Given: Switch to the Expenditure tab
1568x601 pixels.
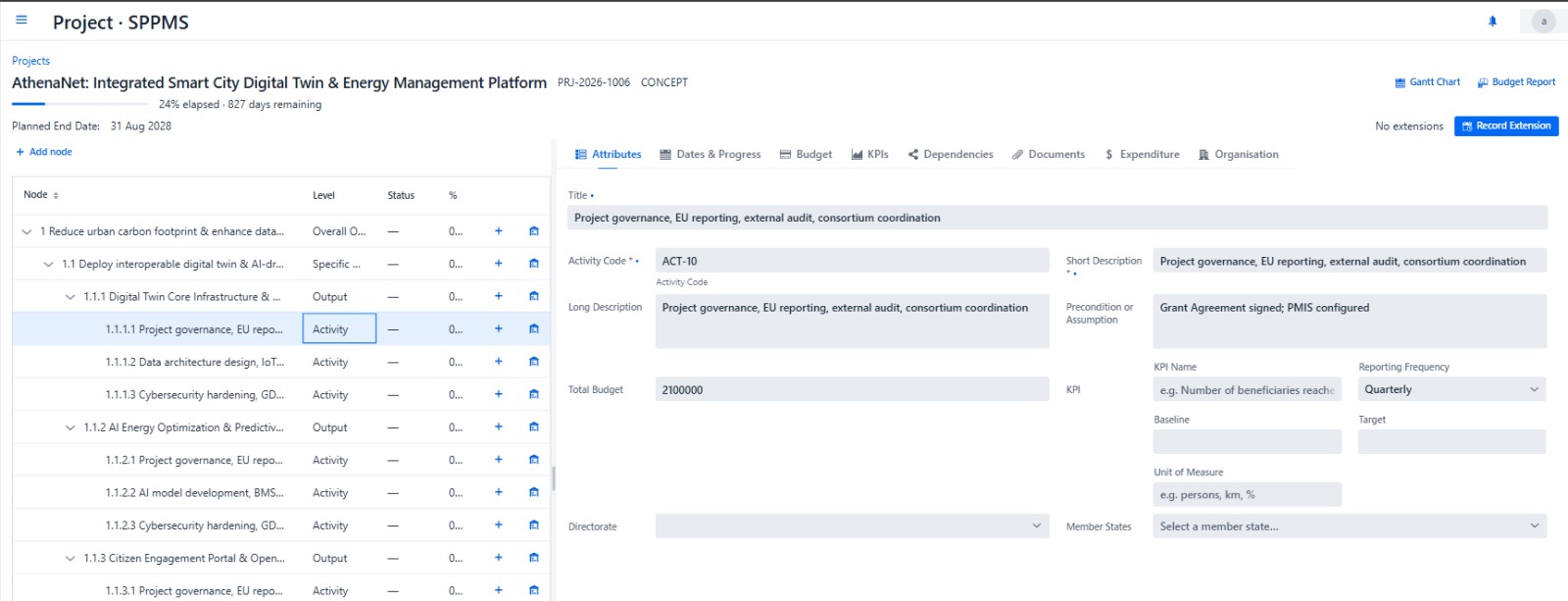Looking at the screenshot, I should [x=1142, y=155].
